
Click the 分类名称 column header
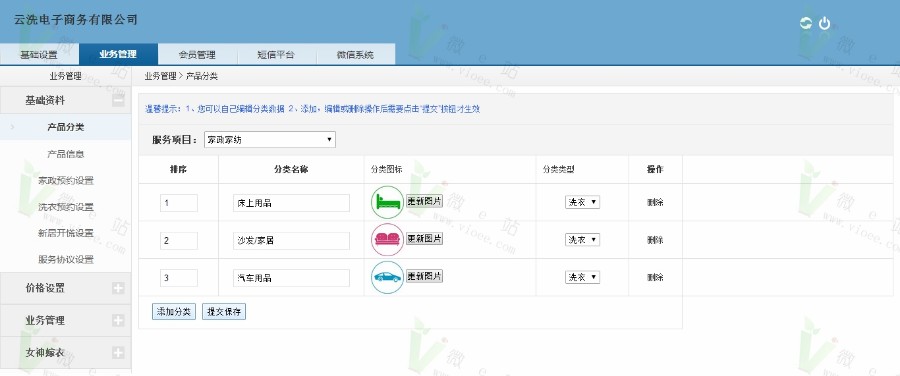pyautogui.click(x=291, y=169)
